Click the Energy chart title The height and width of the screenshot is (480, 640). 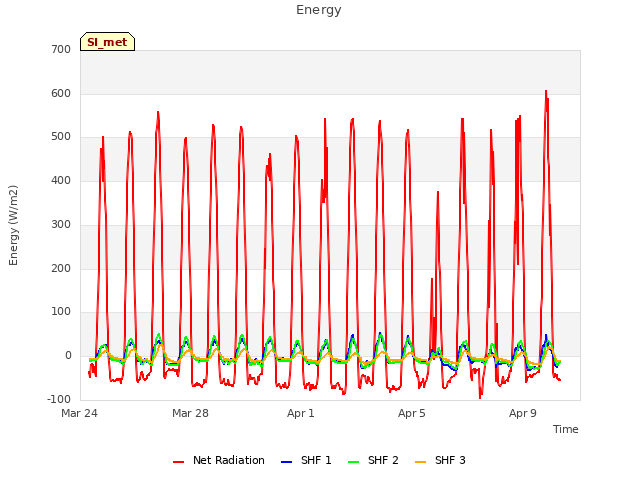[319, 10]
